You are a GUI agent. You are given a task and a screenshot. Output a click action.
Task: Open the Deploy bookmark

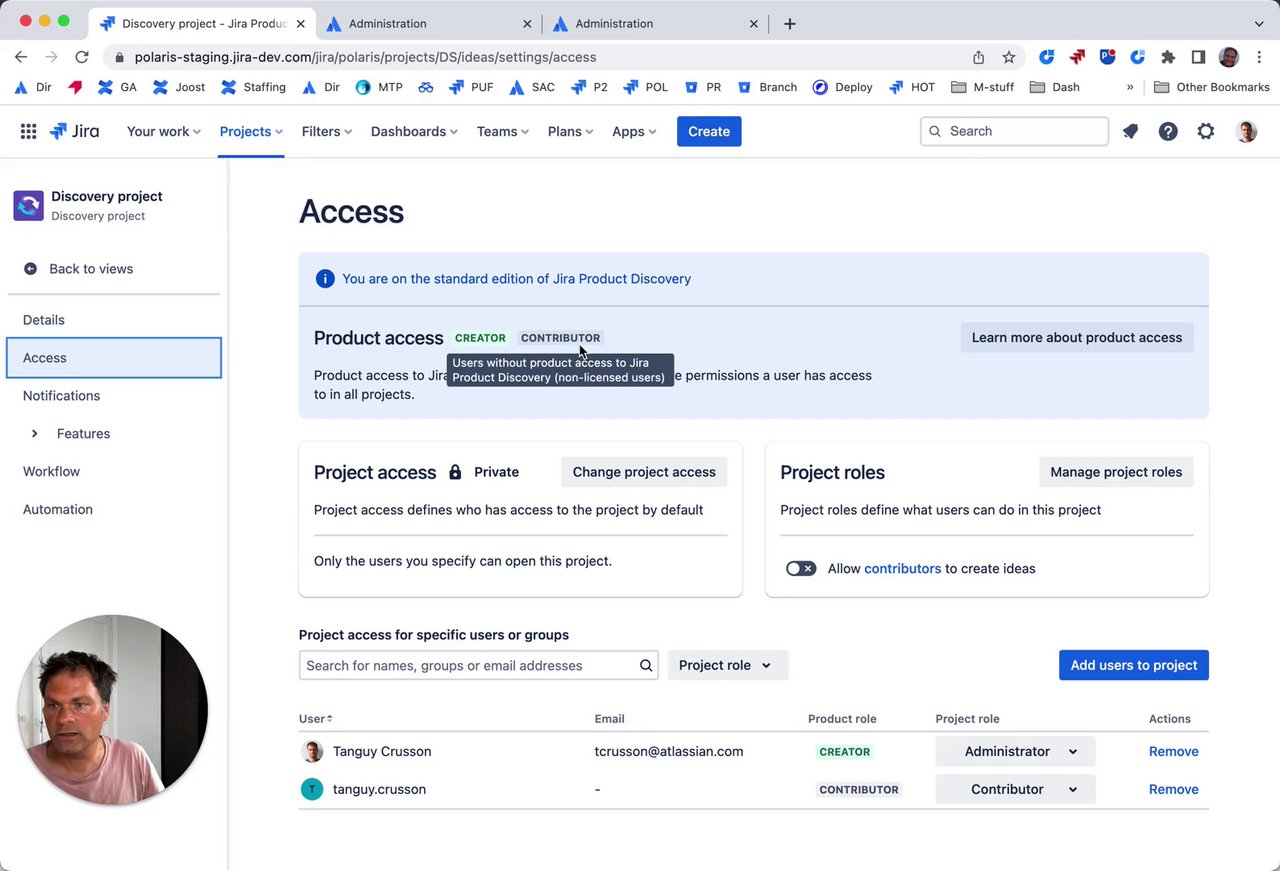pos(842,87)
